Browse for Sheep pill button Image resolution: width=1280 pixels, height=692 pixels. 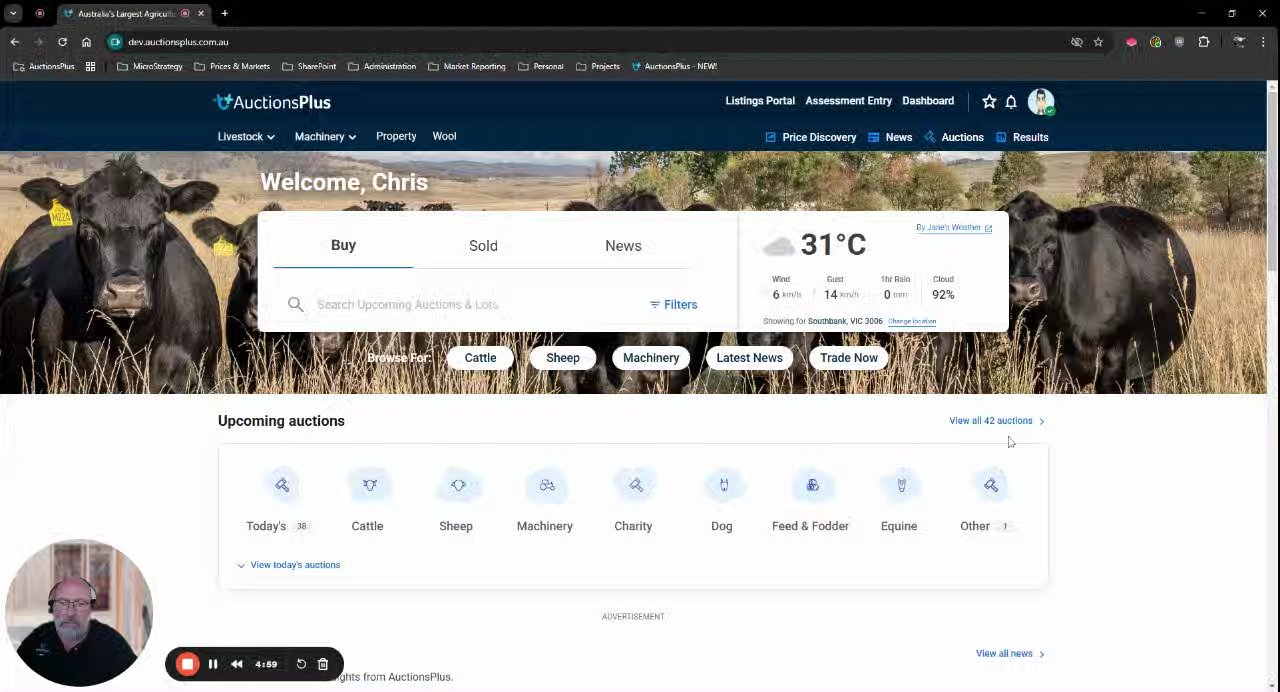(563, 358)
